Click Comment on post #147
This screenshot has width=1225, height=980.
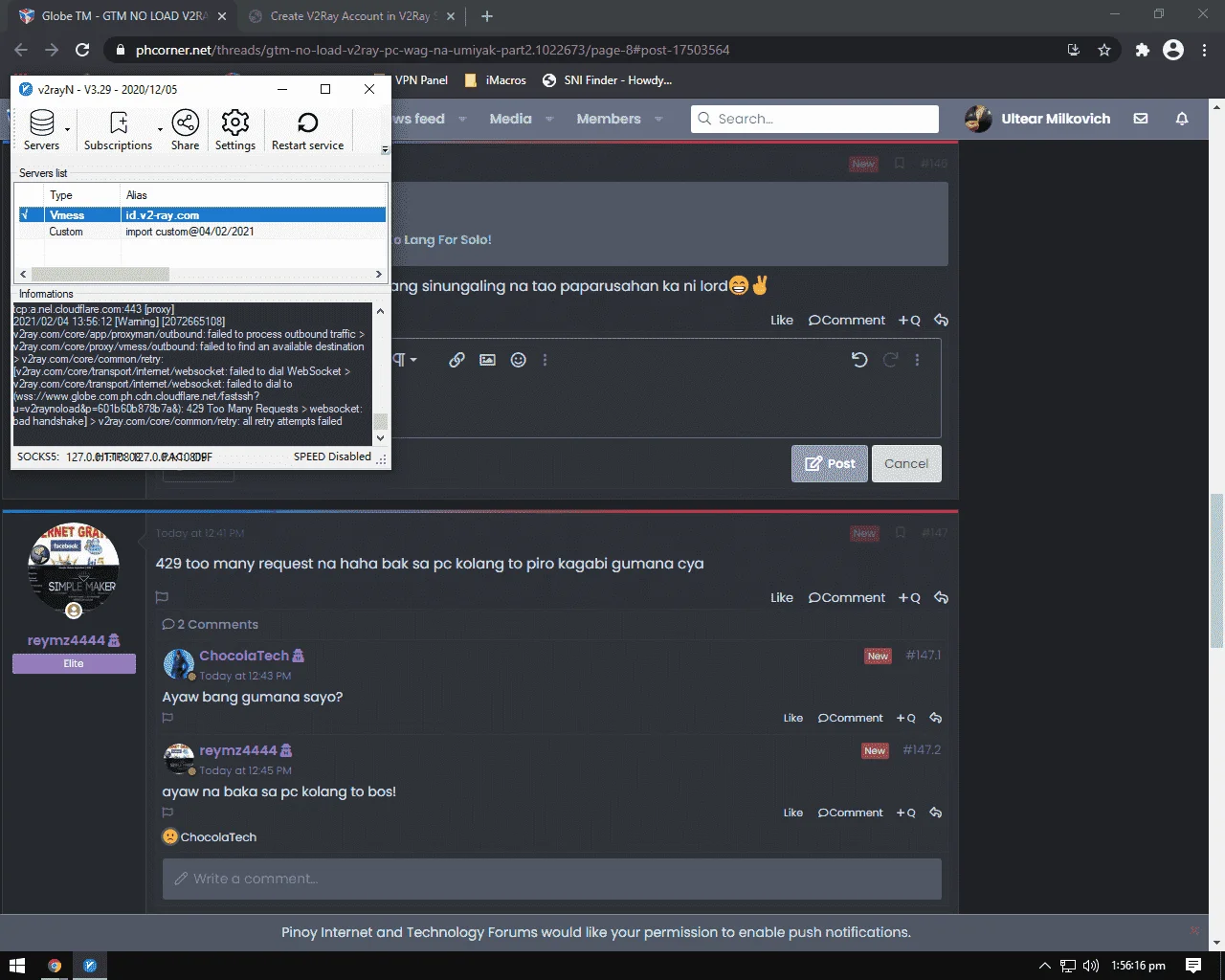[x=847, y=597]
